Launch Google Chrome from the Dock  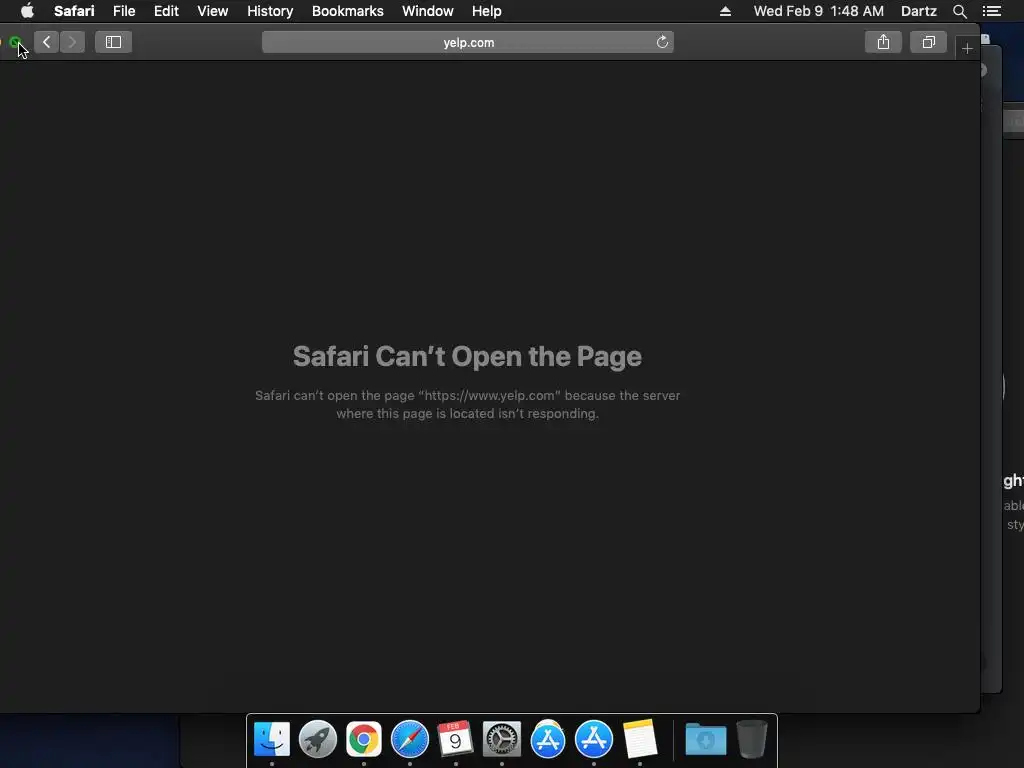point(364,739)
